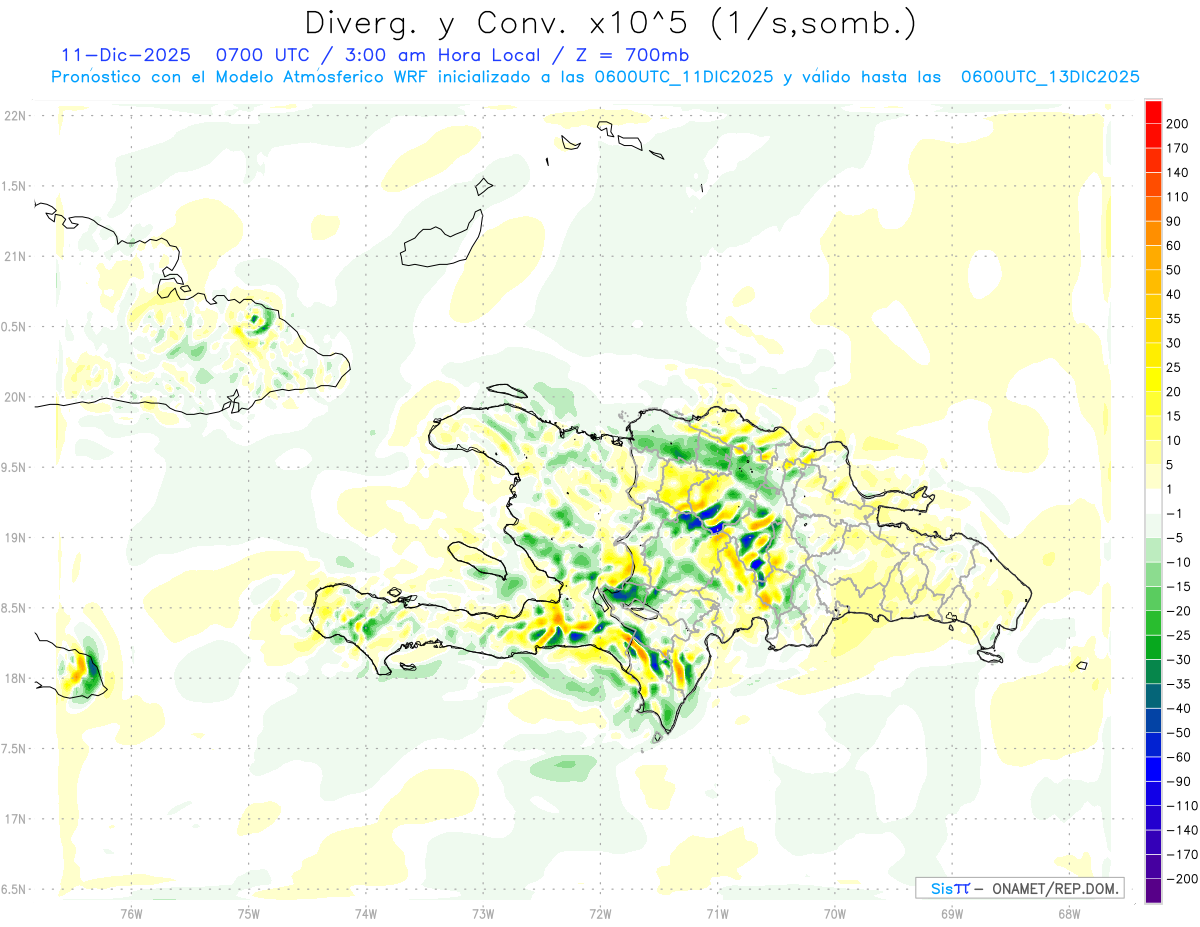The image size is (1200, 927).
Task: Click the "9.5N" latitude label
Action: click(13, 467)
